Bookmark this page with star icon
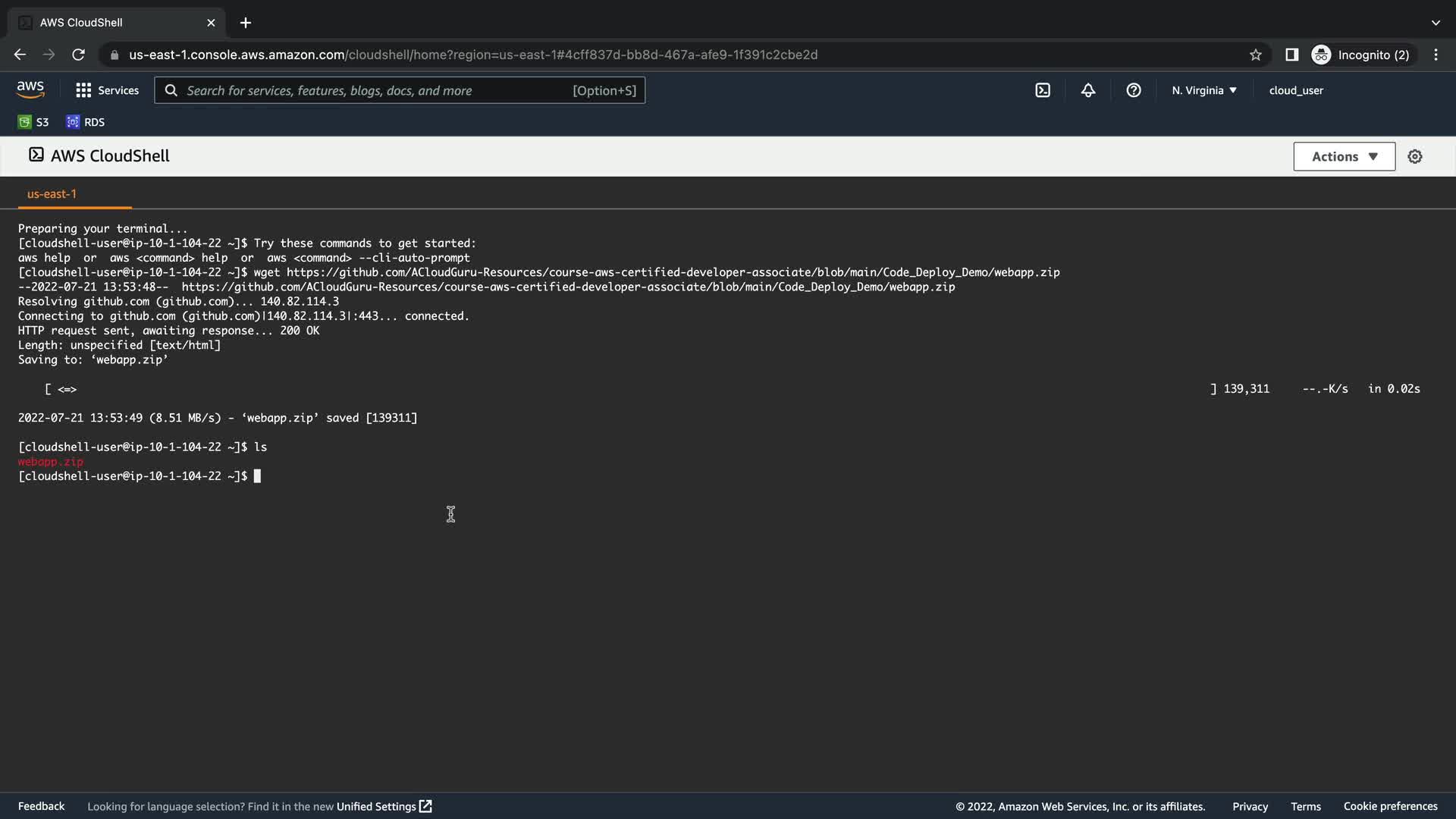 pos(1256,55)
